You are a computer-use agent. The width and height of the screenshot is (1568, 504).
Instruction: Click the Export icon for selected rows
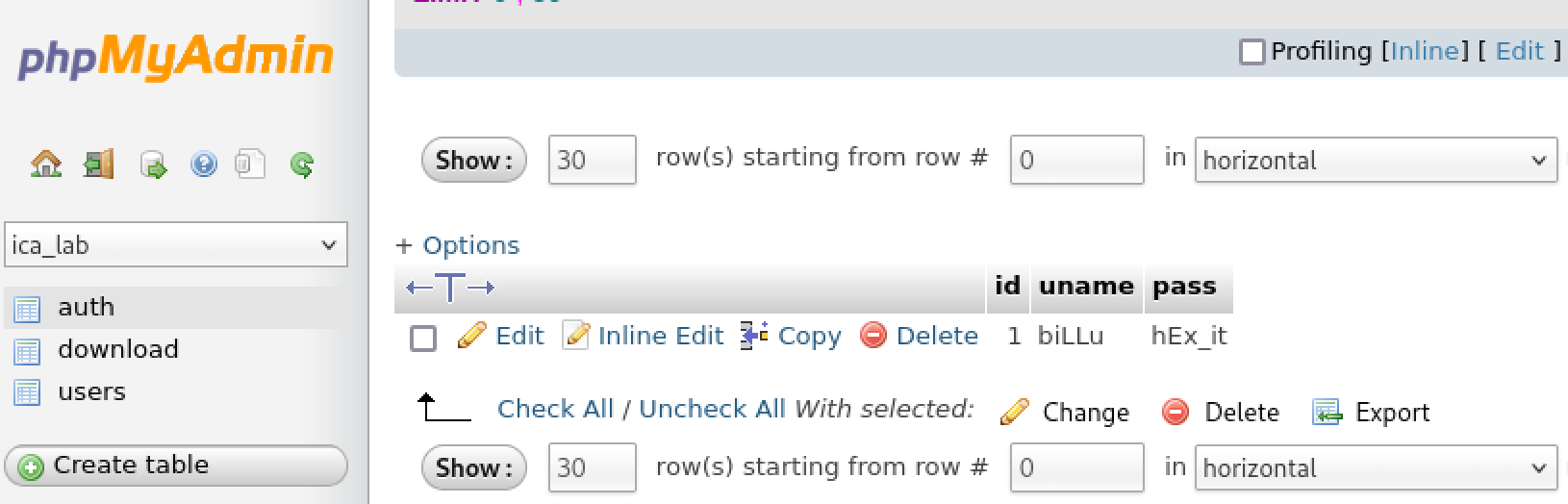click(x=1327, y=413)
